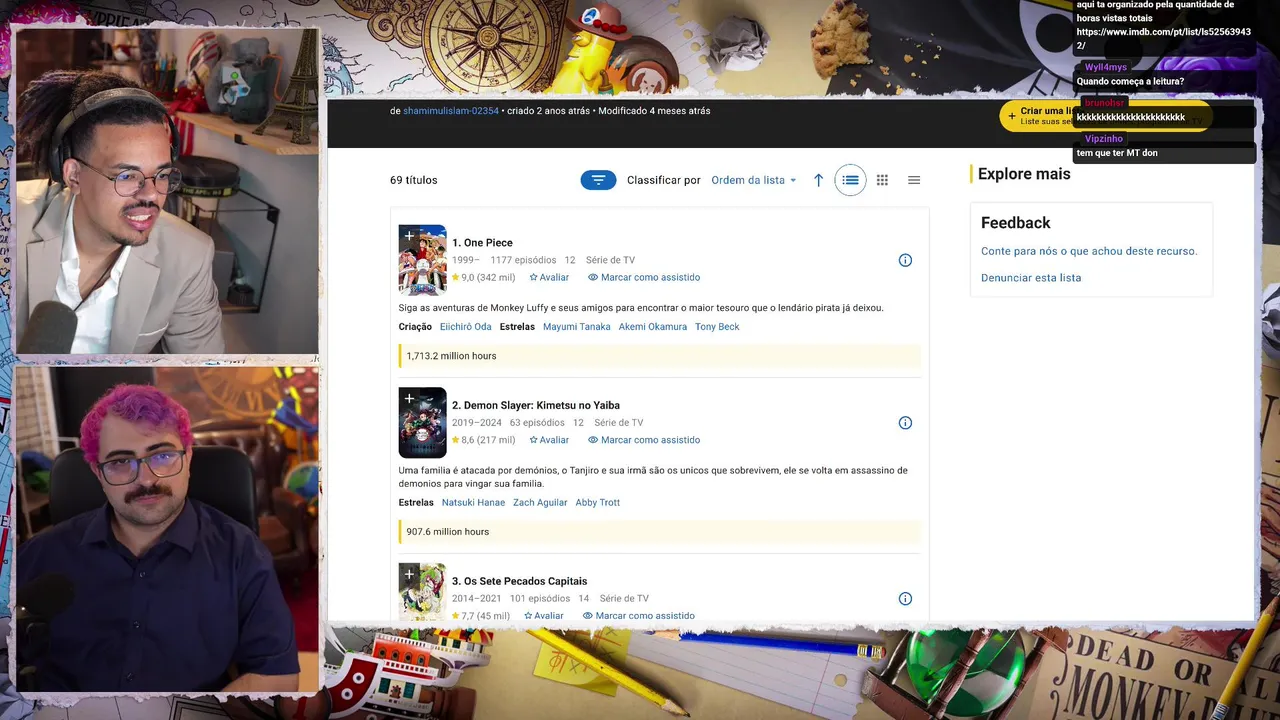
Task: Switch to compact list view
Action: 914,180
